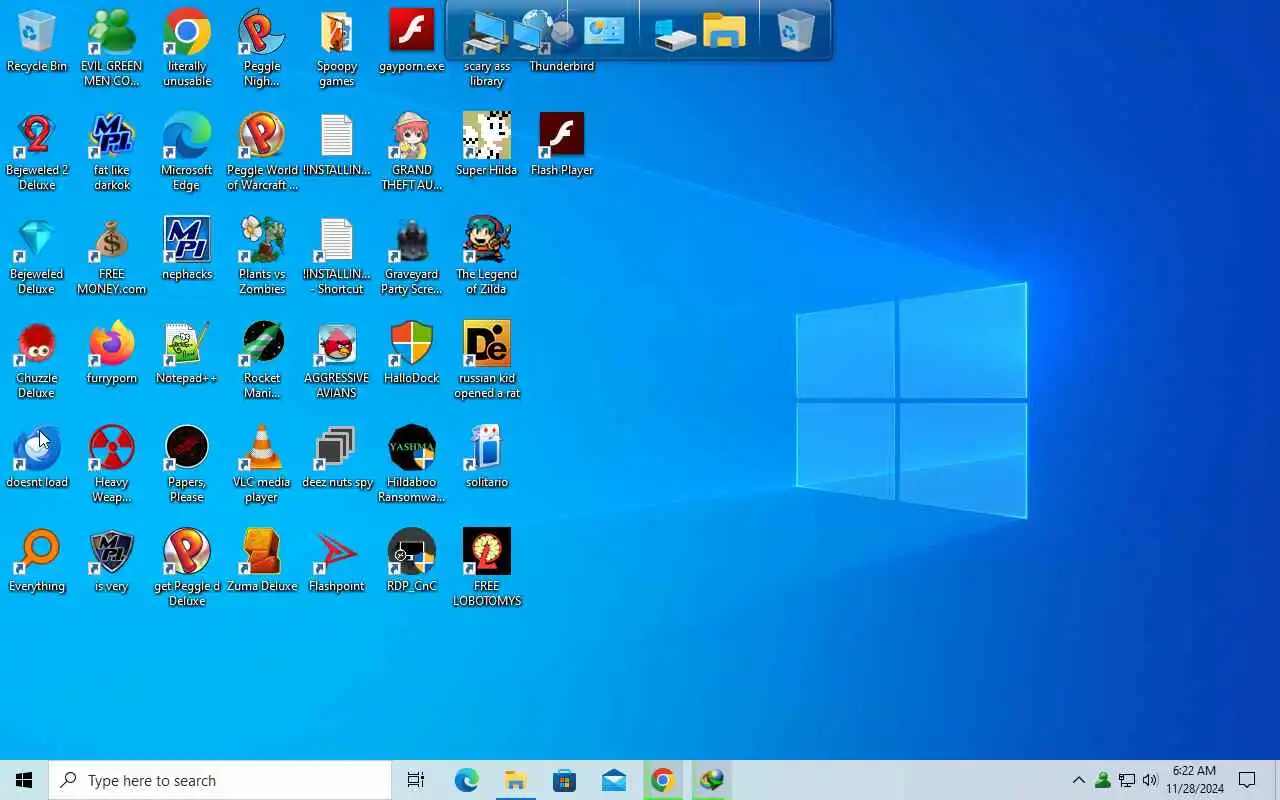The width and height of the screenshot is (1280, 800).
Task: Open Task View from the taskbar
Action: pos(416,781)
